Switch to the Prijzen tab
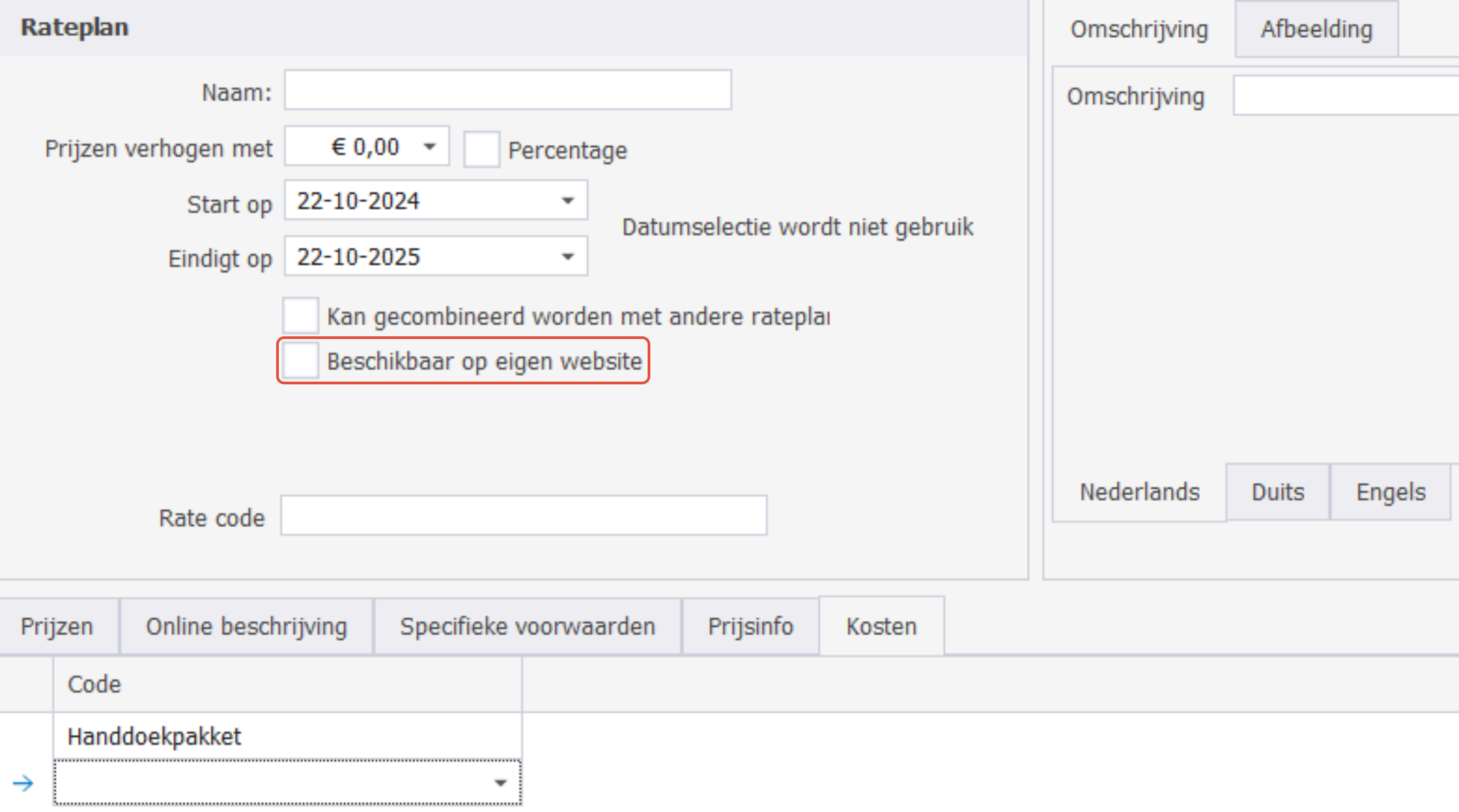This screenshot has height=812, width=1459. [x=57, y=627]
